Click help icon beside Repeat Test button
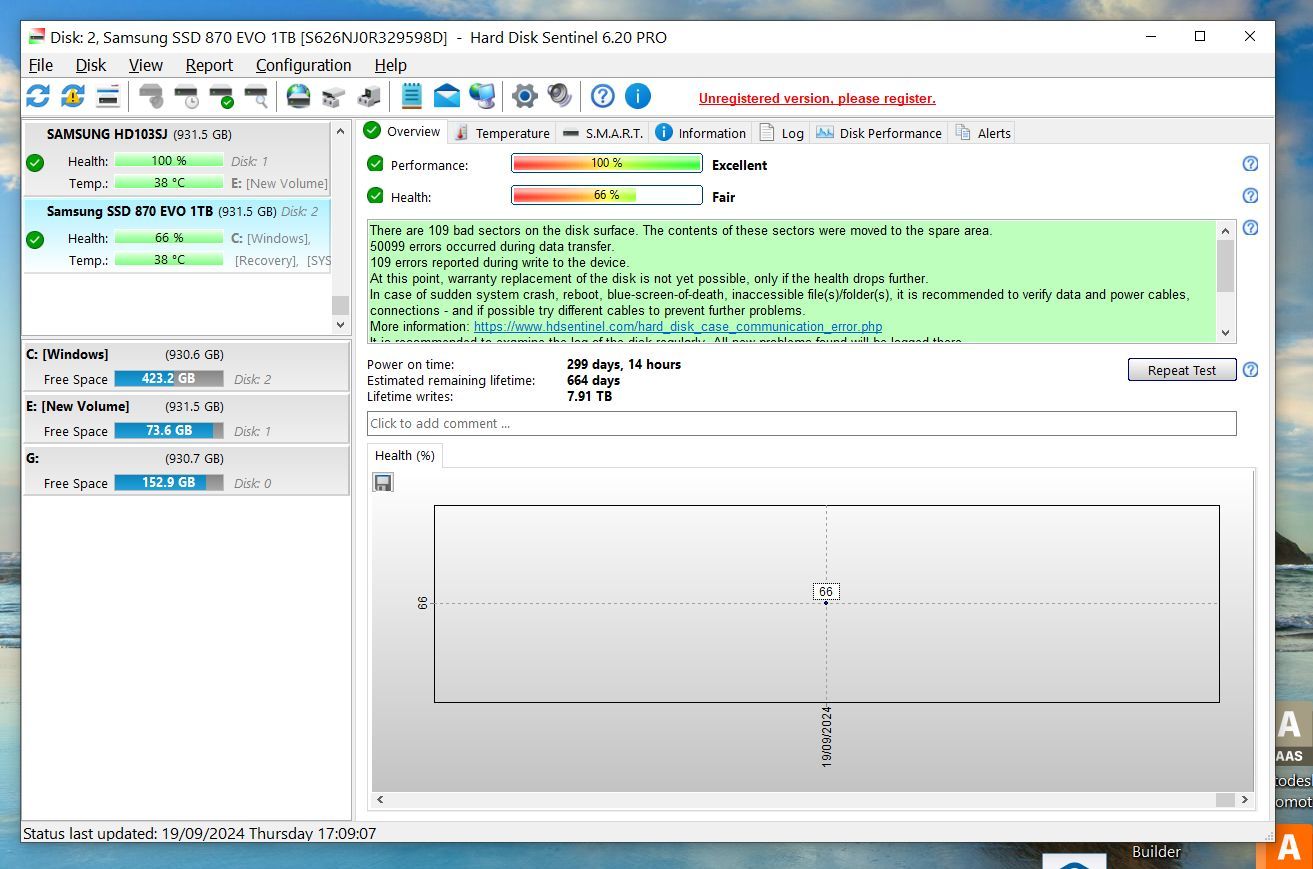 tap(1250, 370)
